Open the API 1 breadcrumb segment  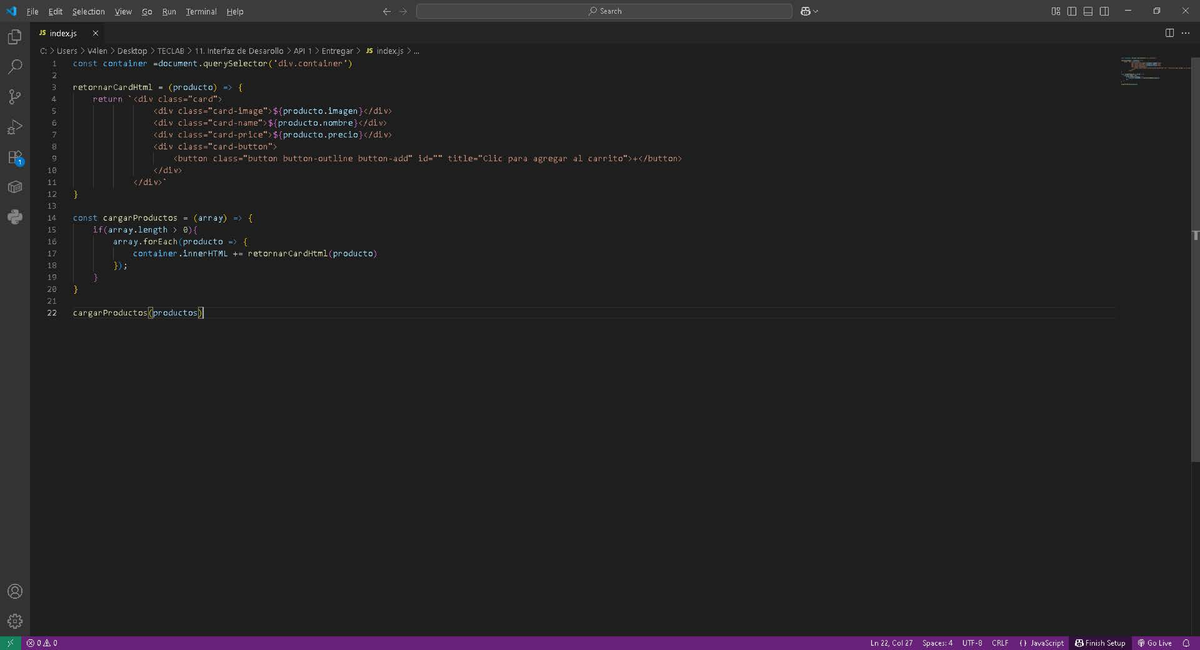(301, 51)
